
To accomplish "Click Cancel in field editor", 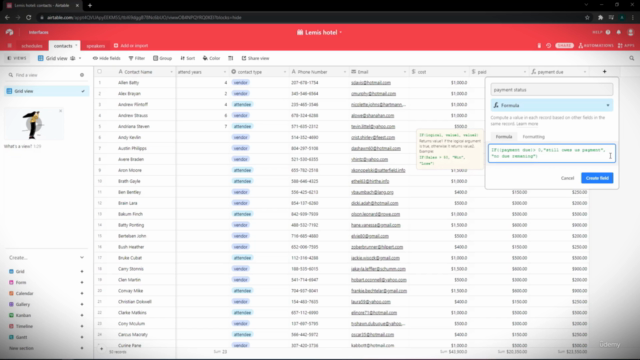I will (567, 178).
